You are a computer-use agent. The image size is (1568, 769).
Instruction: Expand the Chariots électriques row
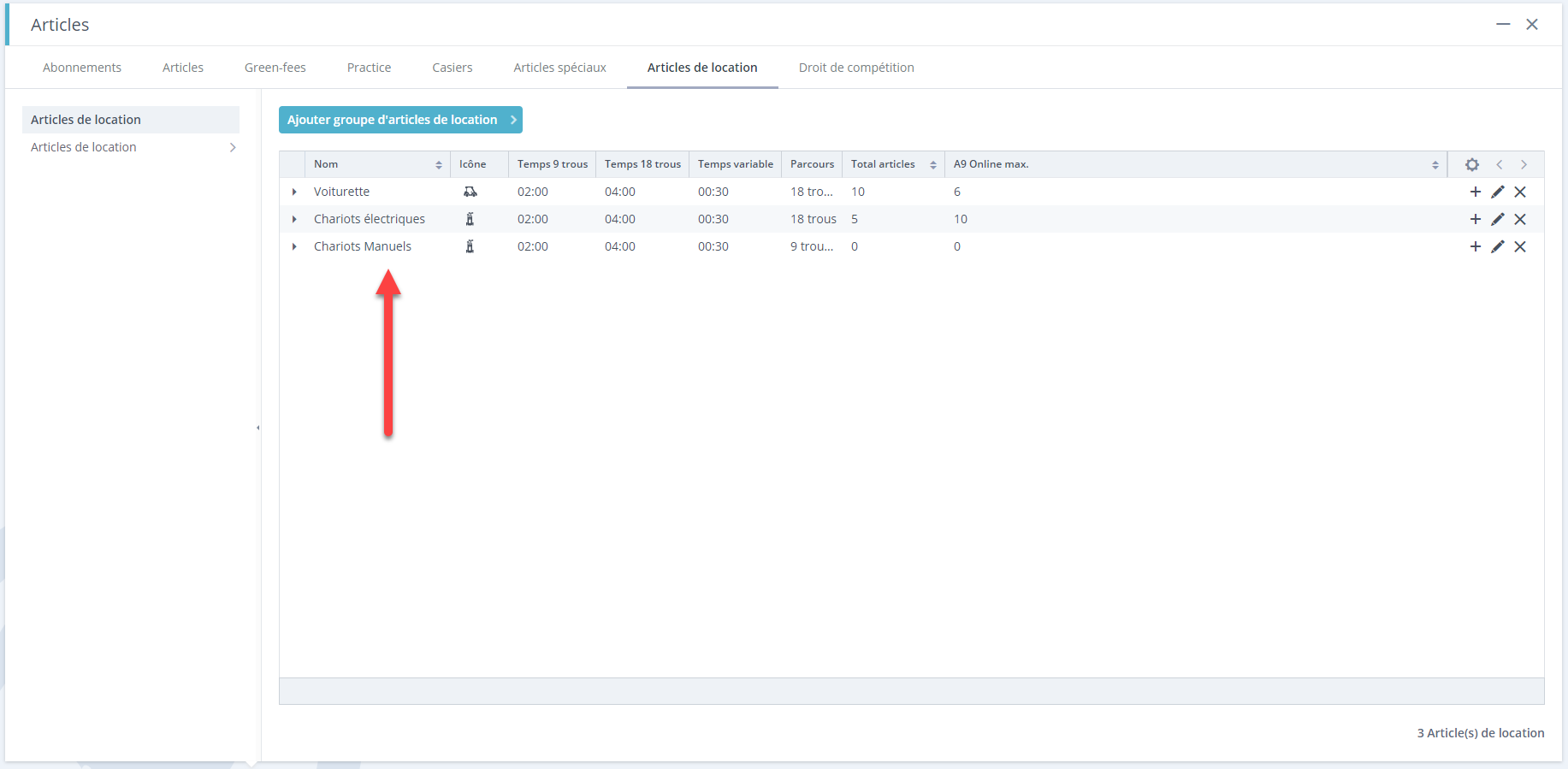pyautogui.click(x=294, y=219)
